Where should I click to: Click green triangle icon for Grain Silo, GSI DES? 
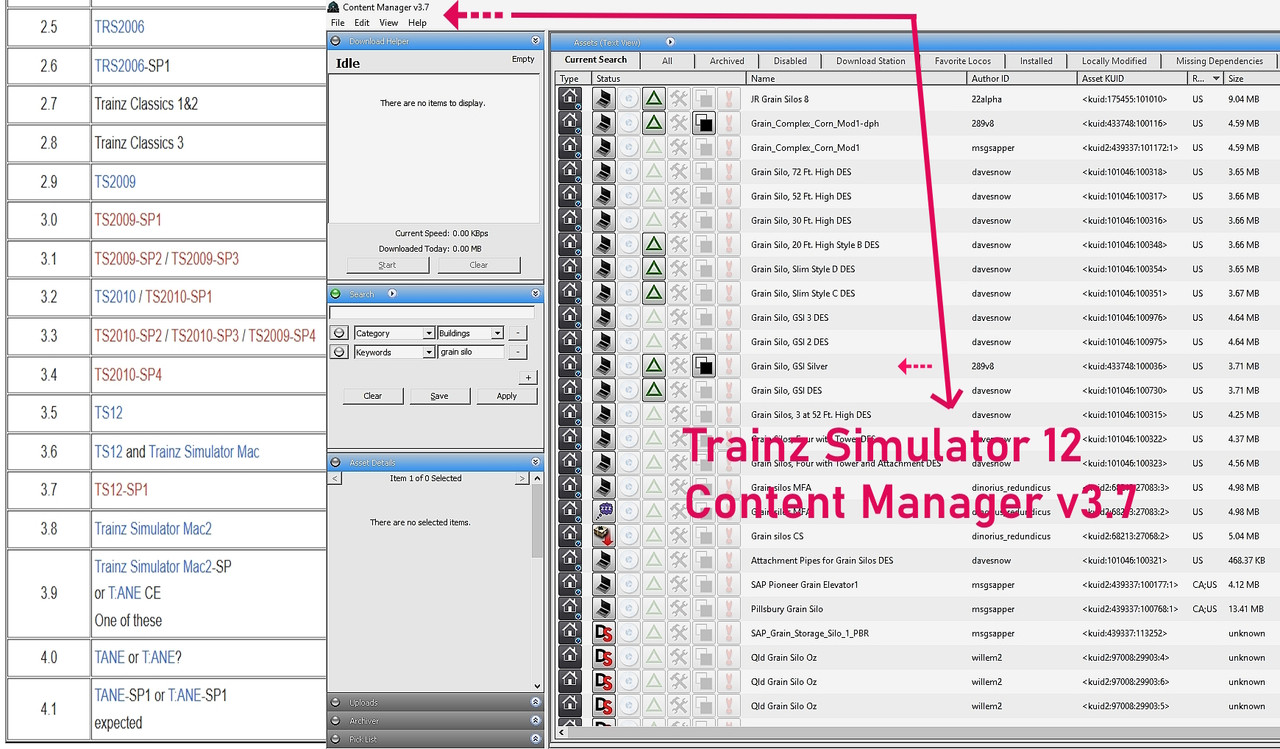(653, 390)
